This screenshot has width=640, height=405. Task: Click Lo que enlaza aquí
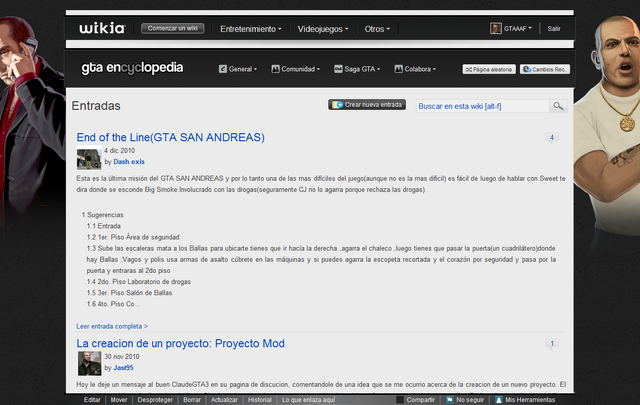pyautogui.click(x=308, y=400)
